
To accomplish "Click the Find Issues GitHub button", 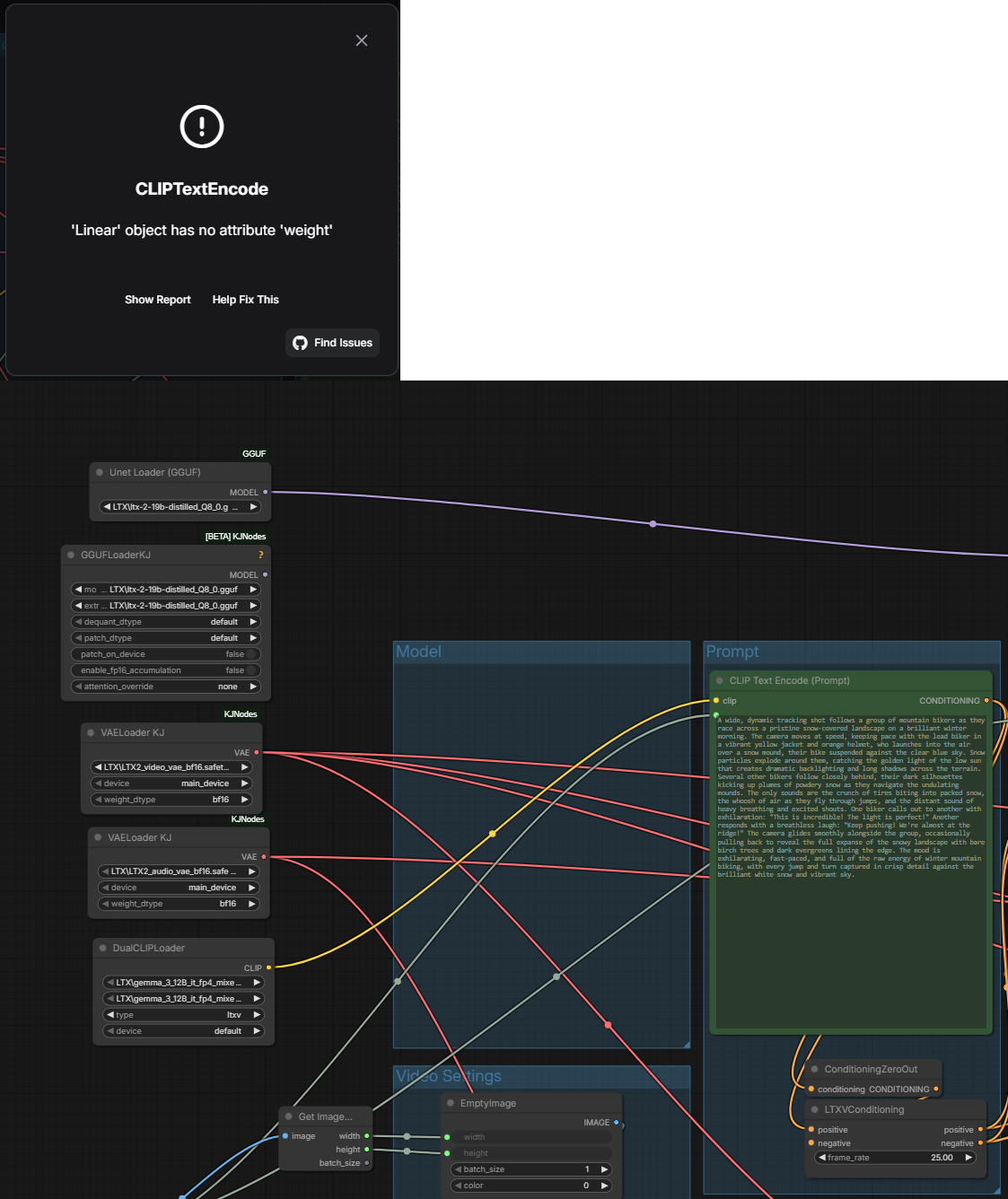I will click(x=332, y=343).
